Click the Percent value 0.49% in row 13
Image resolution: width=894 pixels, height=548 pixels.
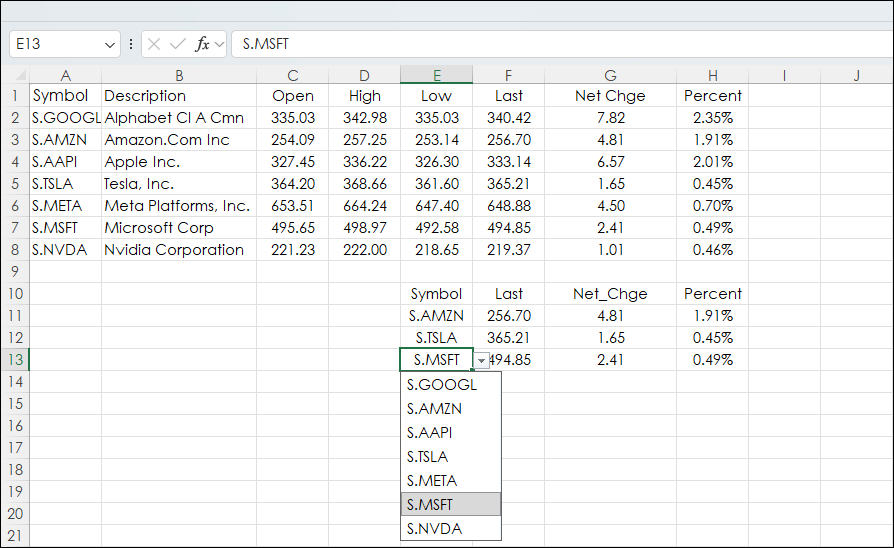(x=712, y=360)
